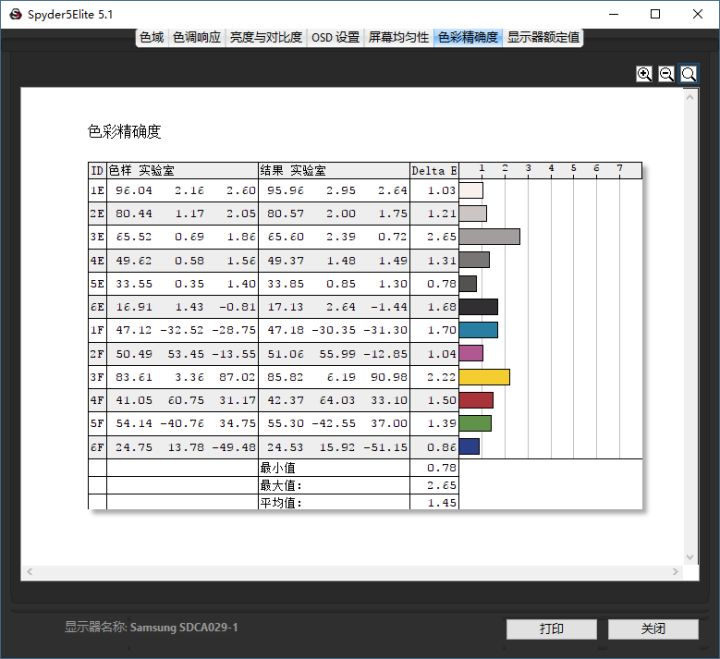Click the 打印 button
The image size is (720, 659).
tap(551, 629)
